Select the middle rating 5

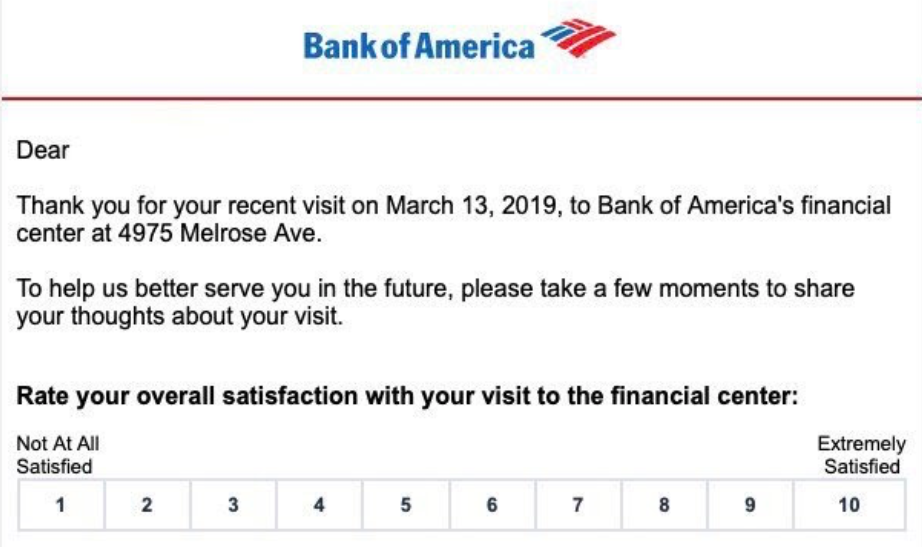pyautogui.click(x=406, y=505)
